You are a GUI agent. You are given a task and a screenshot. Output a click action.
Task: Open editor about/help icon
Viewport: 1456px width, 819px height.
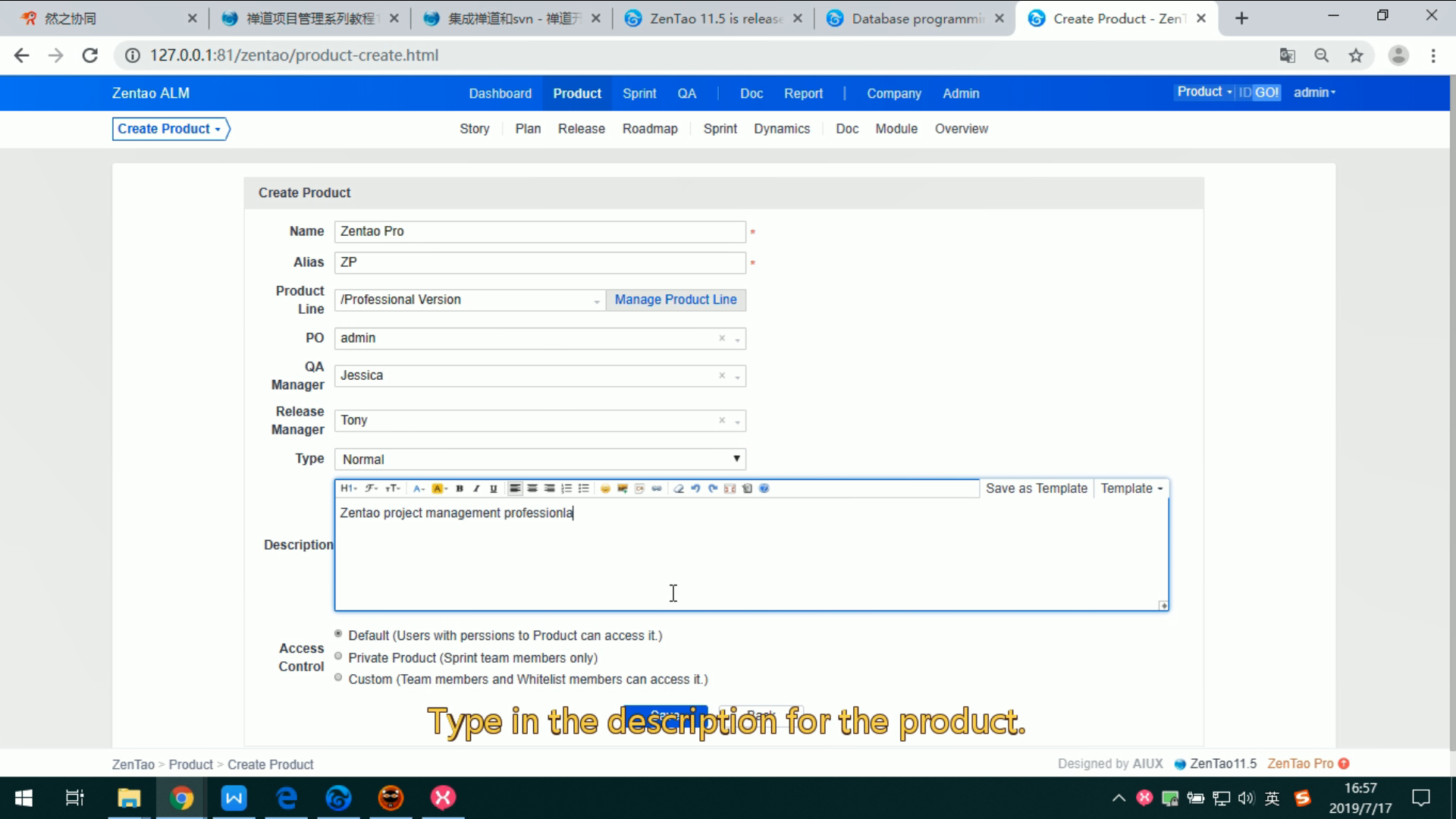tap(764, 488)
